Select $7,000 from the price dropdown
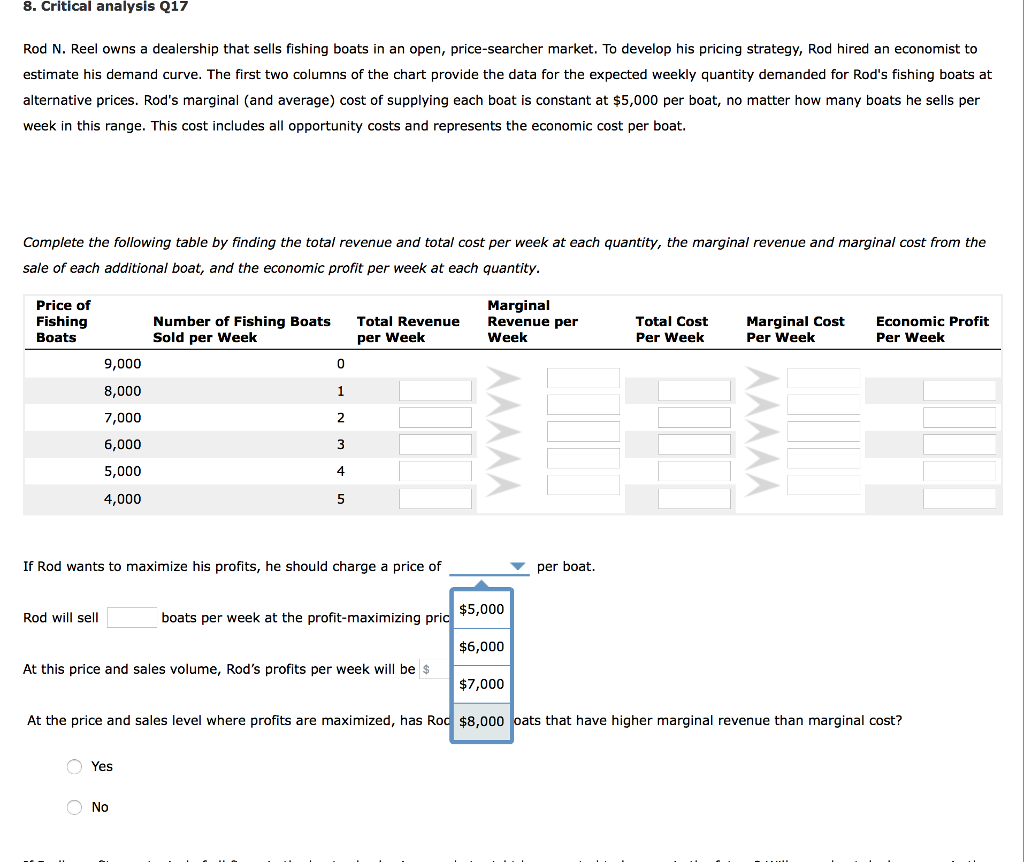 481,684
